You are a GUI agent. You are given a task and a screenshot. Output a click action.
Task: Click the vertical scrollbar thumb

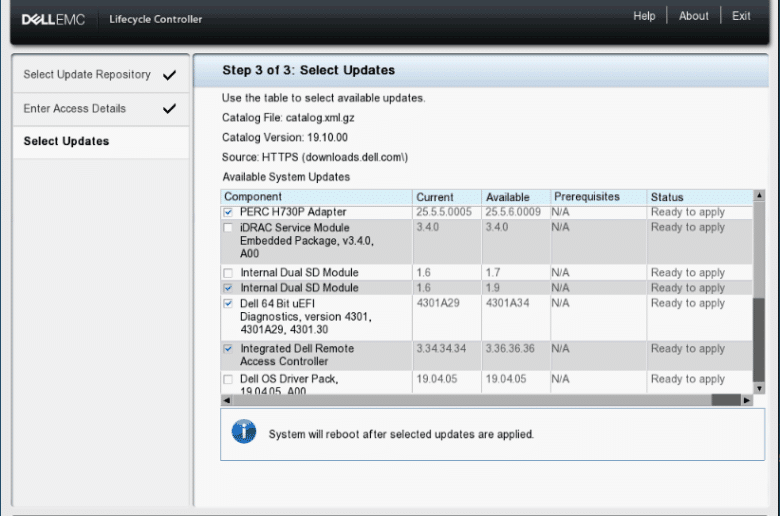point(759,339)
